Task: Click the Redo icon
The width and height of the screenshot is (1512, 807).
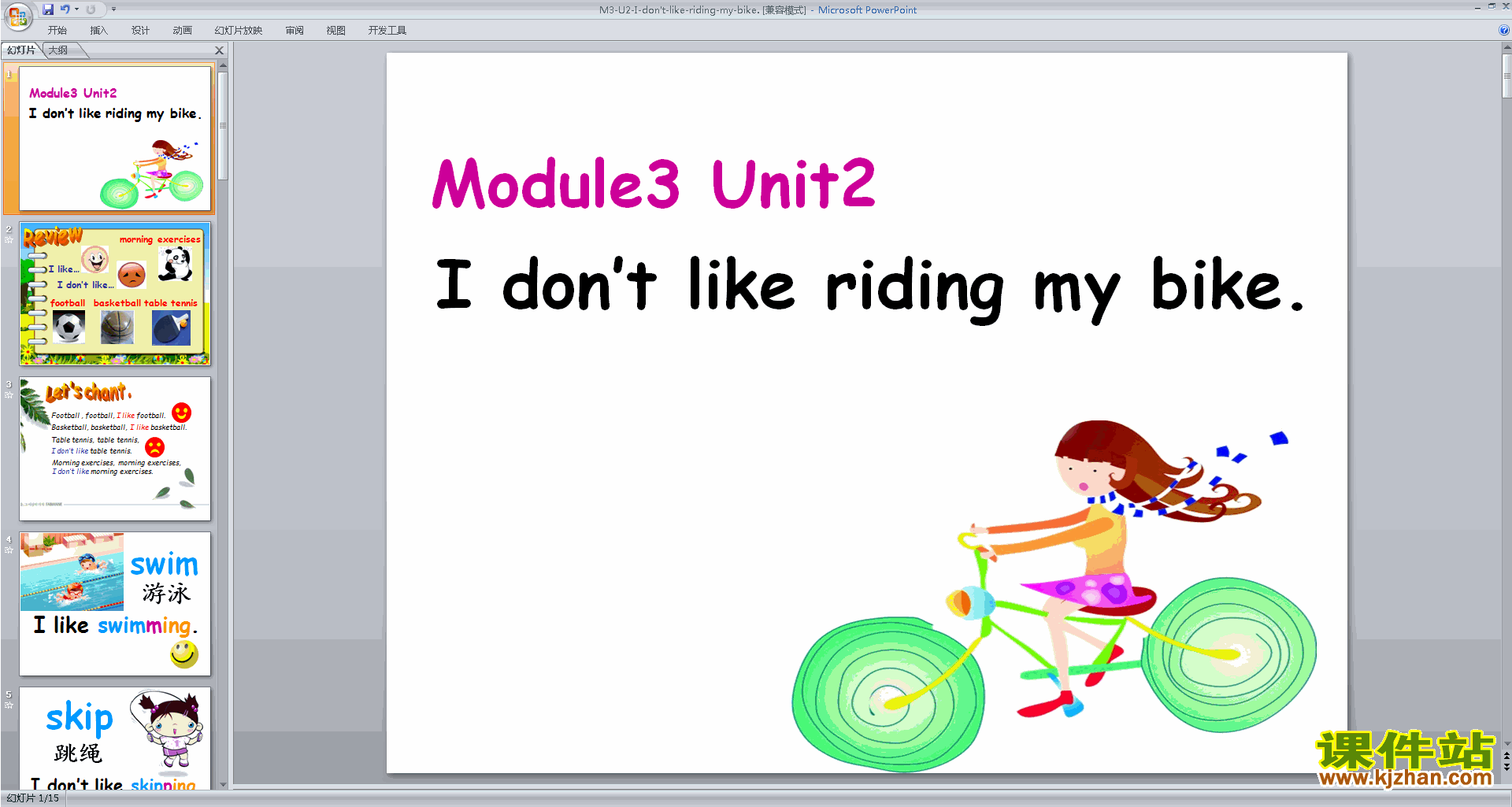Action: [91, 9]
